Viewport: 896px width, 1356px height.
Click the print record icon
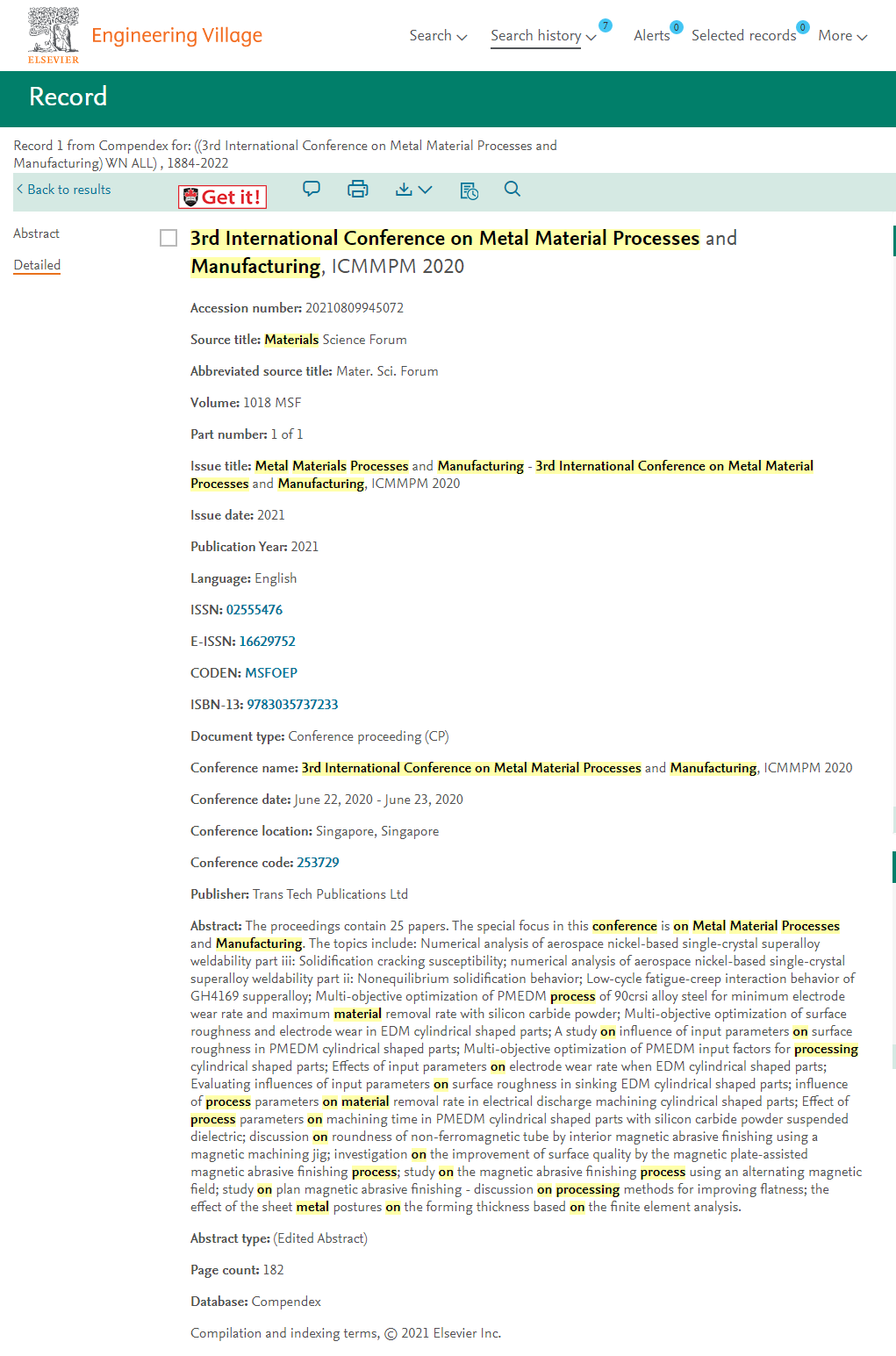pyautogui.click(x=358, y=189)
